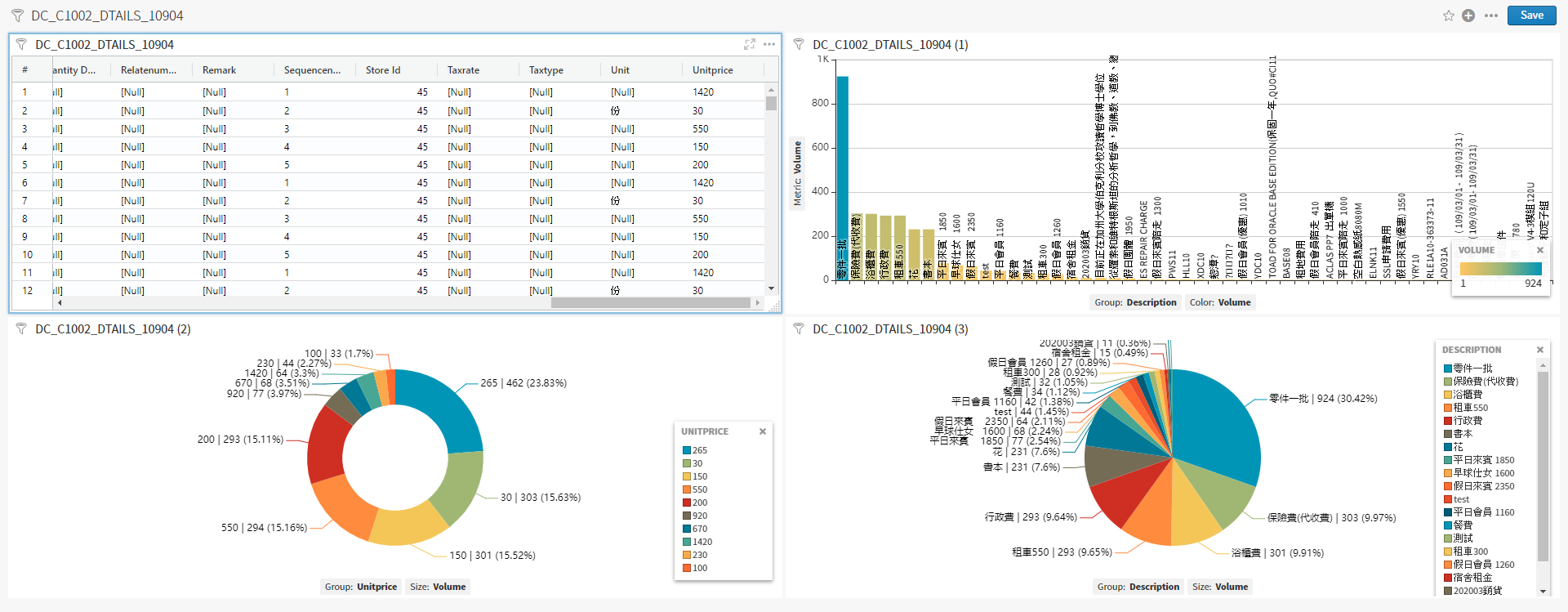The height and width of the screenshot is (612, 1568).
Task: Toggle 行政費 entry in DESCRIPTION legend
Action: 1467,421
